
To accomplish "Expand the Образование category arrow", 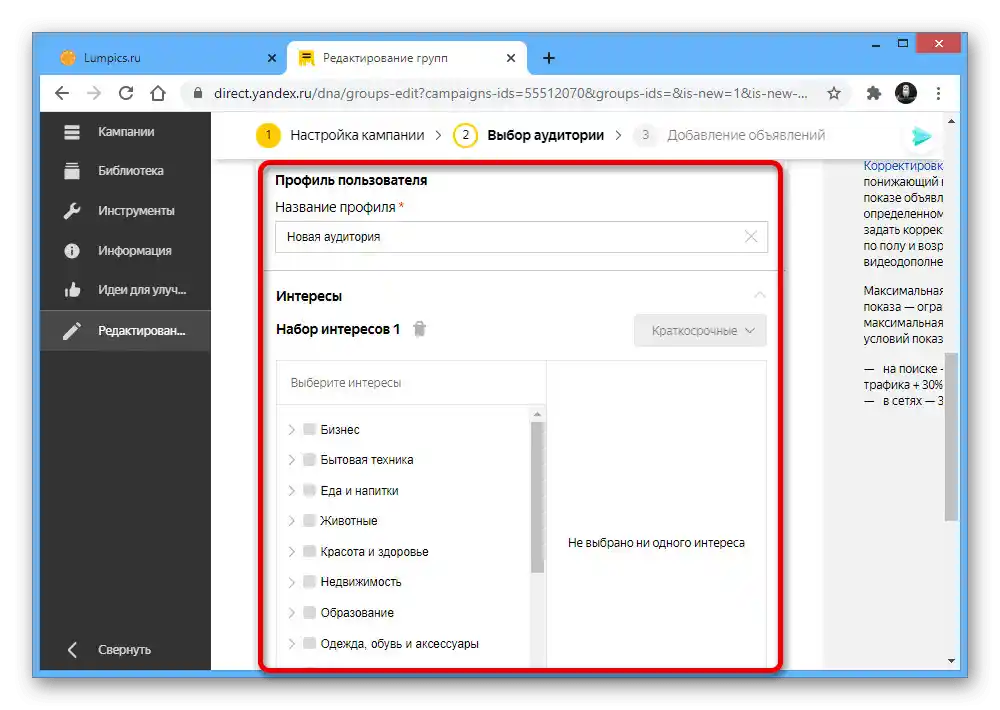I will (291, 612).
